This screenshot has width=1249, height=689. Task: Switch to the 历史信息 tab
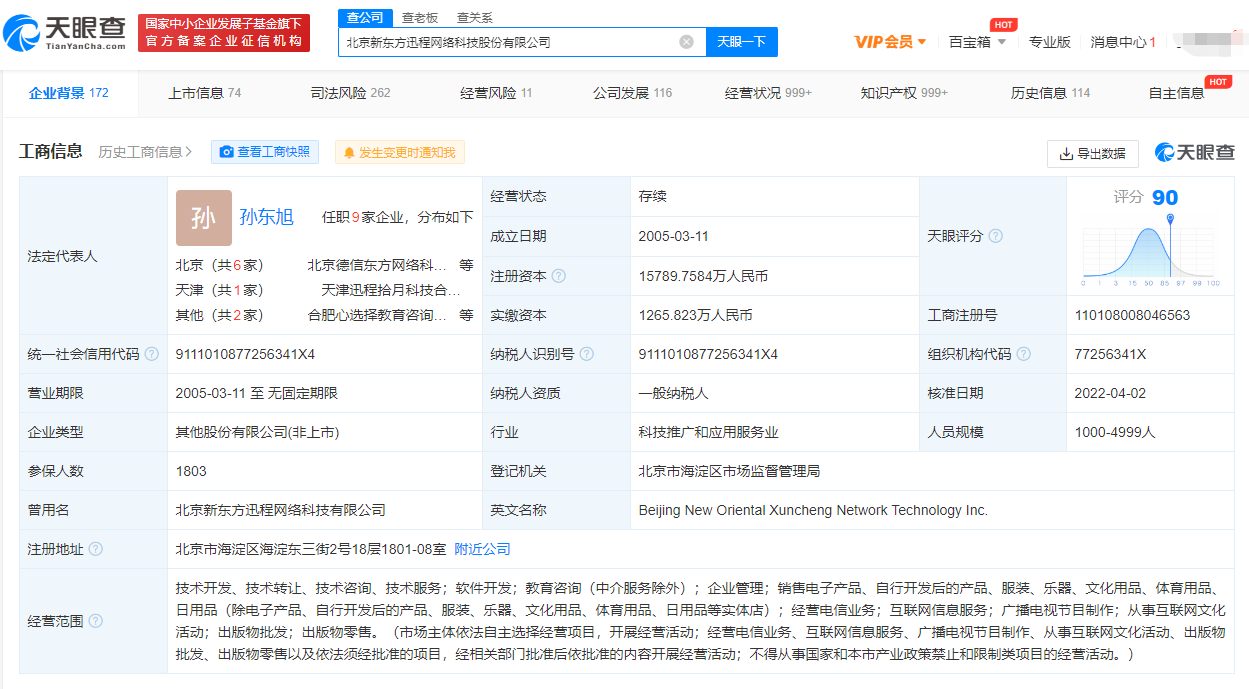1050,93
